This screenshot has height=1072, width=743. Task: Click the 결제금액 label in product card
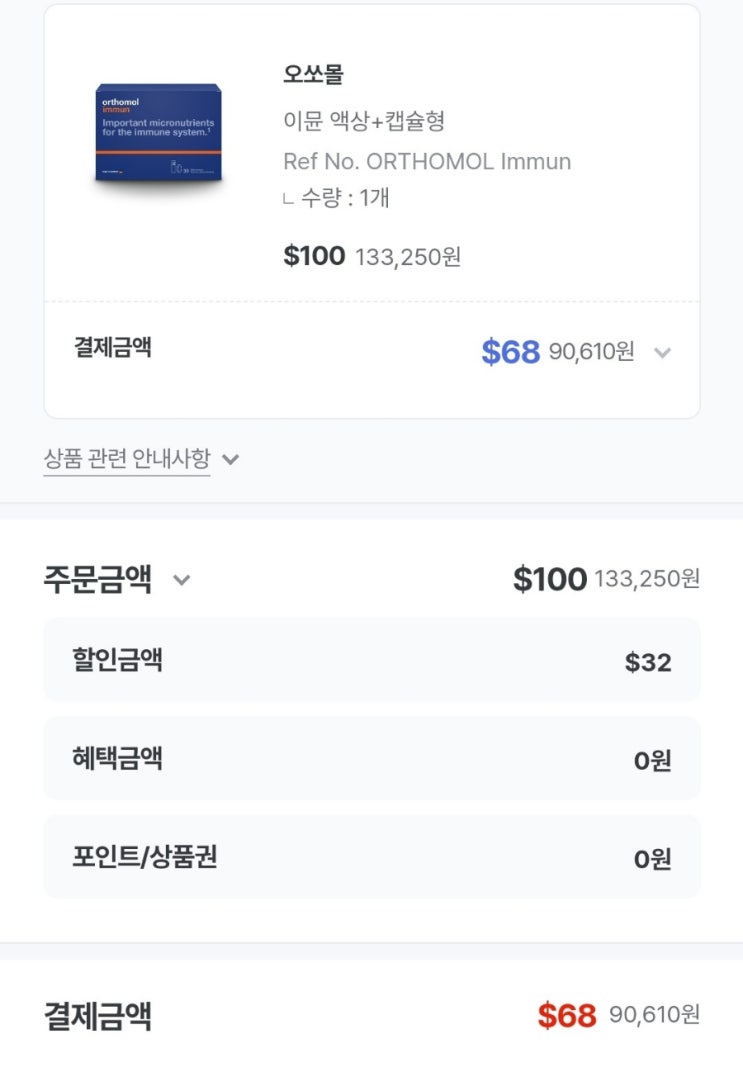coord(113,348)
